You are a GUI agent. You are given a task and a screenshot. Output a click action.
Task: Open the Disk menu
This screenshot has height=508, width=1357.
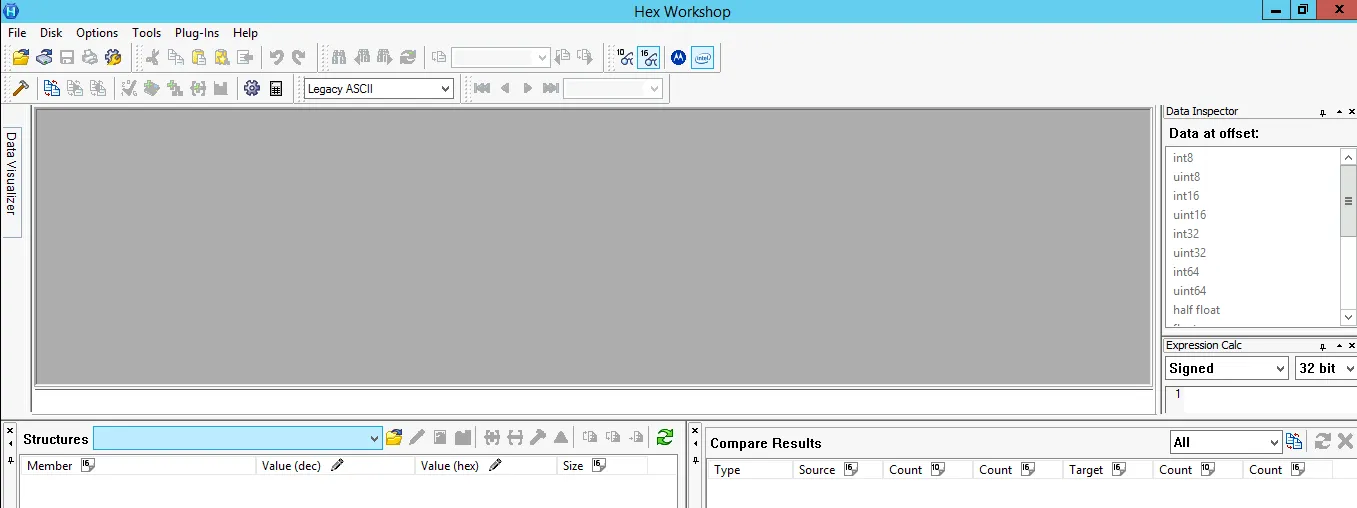(51, 33)
